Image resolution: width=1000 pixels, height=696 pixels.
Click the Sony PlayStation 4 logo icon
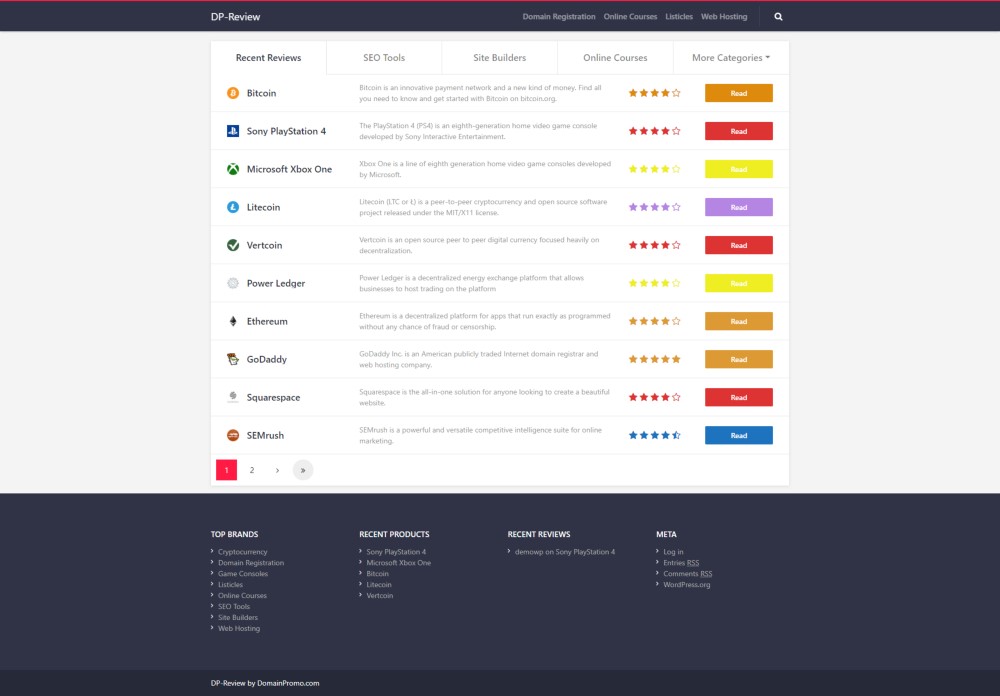tap(233, 131)
